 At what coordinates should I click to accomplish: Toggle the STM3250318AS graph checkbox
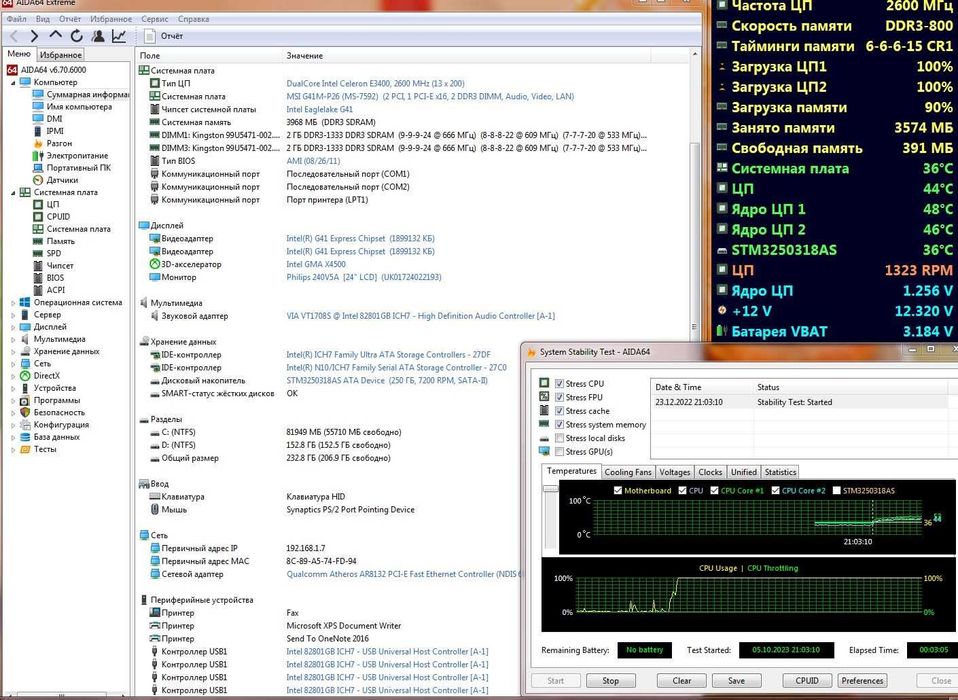835,490
